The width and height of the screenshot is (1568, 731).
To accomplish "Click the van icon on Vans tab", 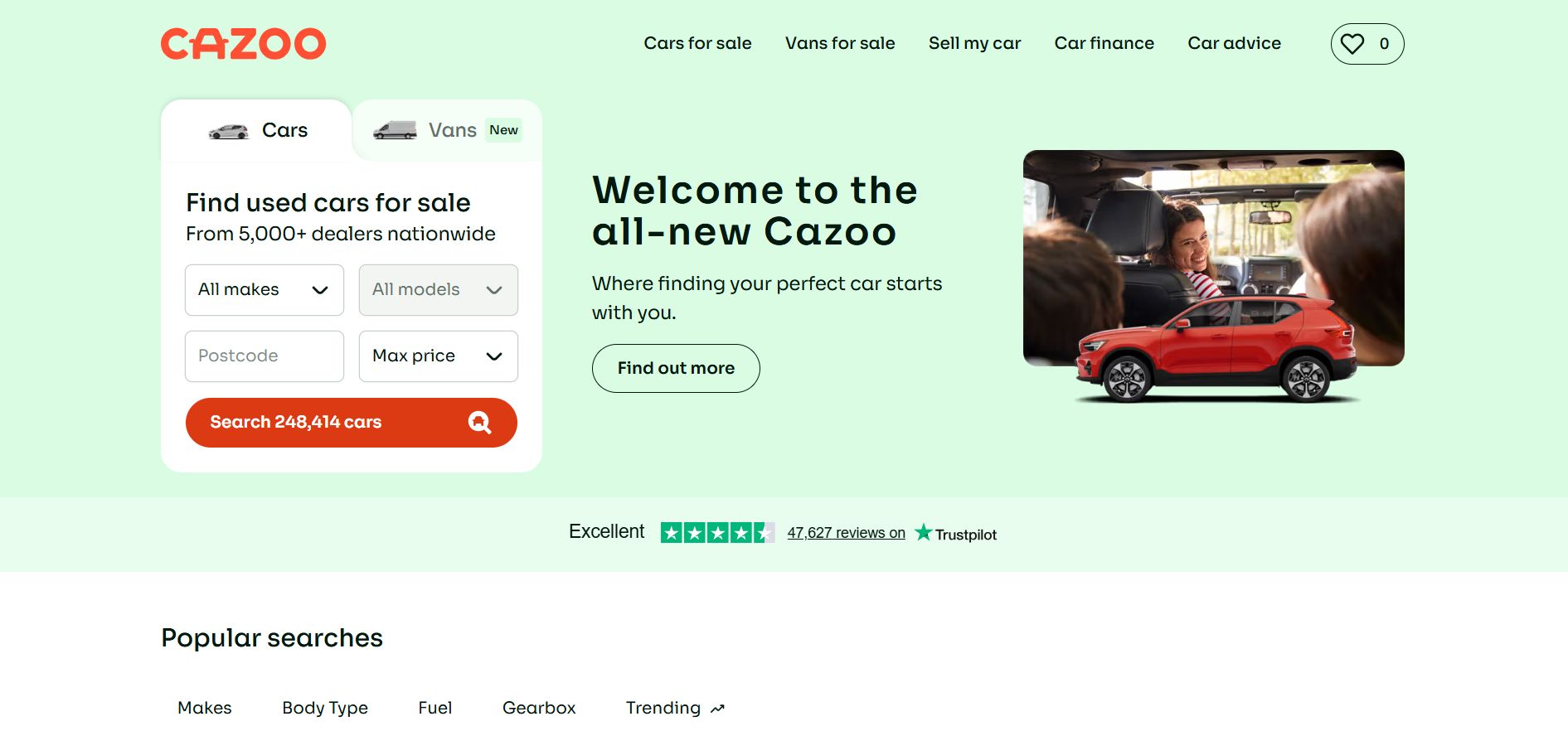I will click(395, 130).
